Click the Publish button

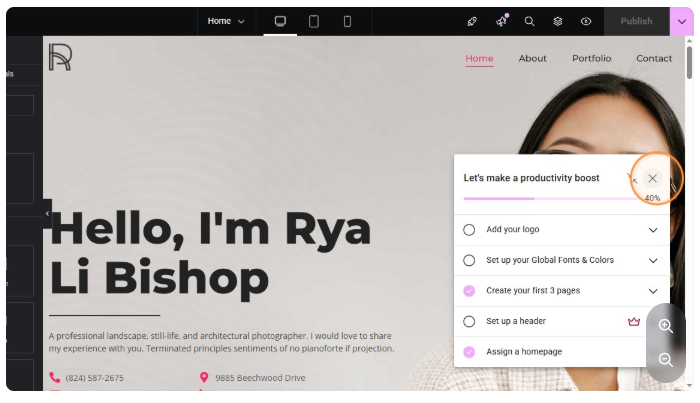coord(636,21)
